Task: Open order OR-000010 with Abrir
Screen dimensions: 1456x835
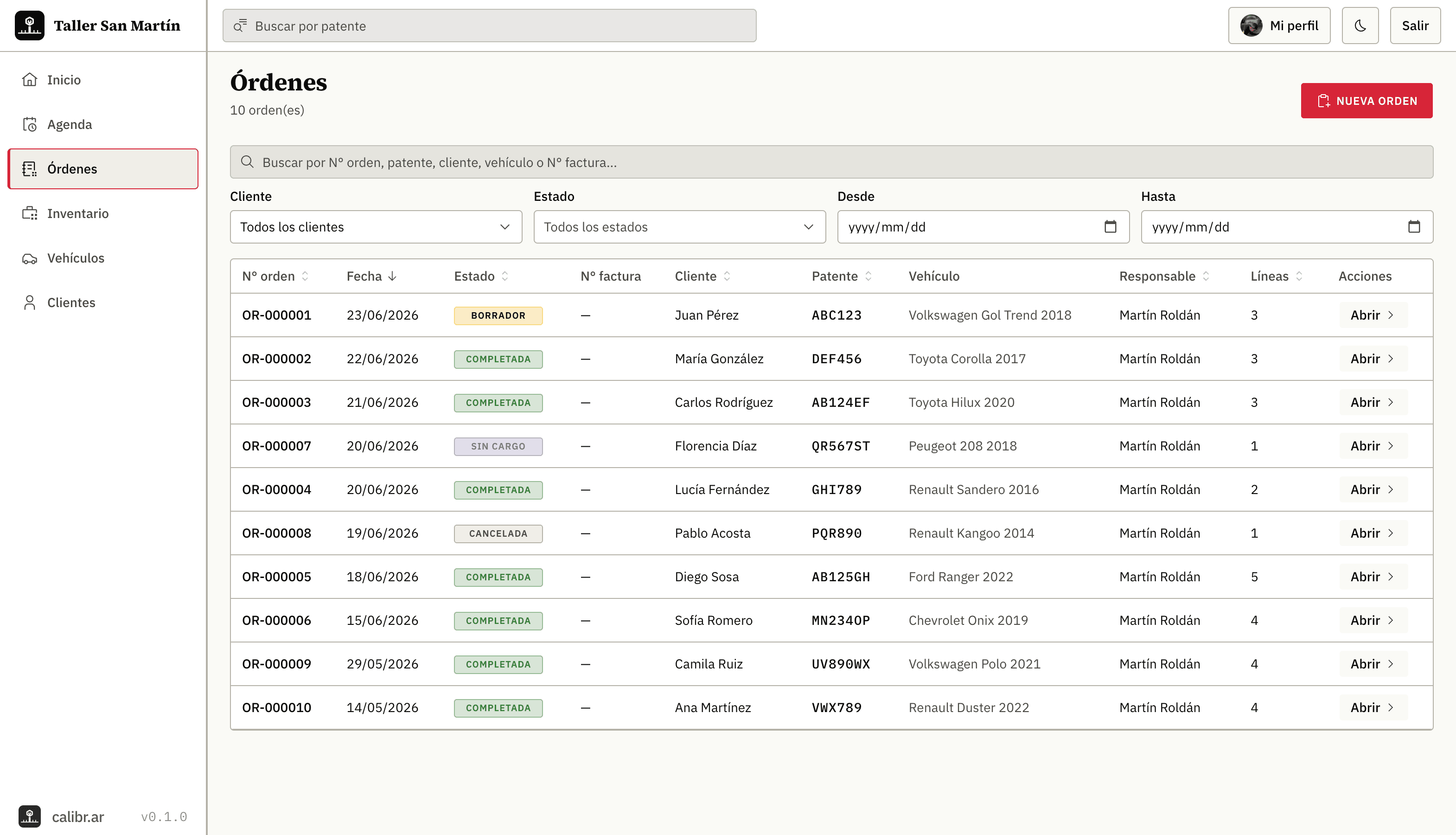Action: click(1373, 707)
